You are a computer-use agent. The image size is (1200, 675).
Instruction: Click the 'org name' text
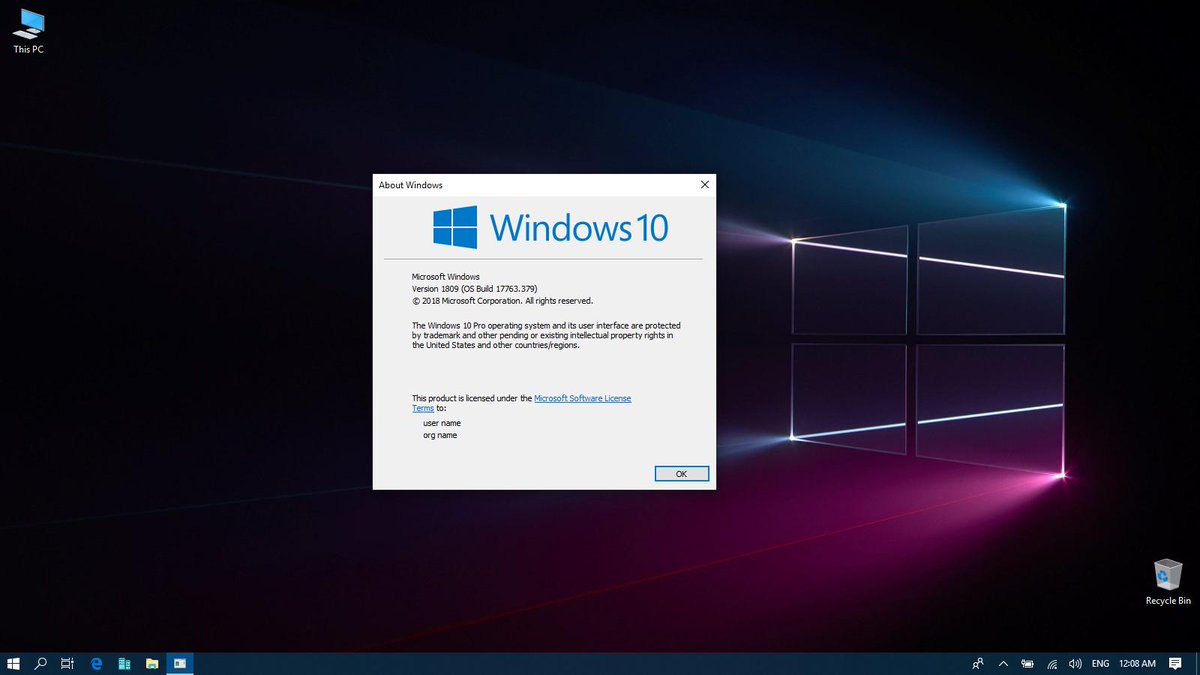[440, 435]
